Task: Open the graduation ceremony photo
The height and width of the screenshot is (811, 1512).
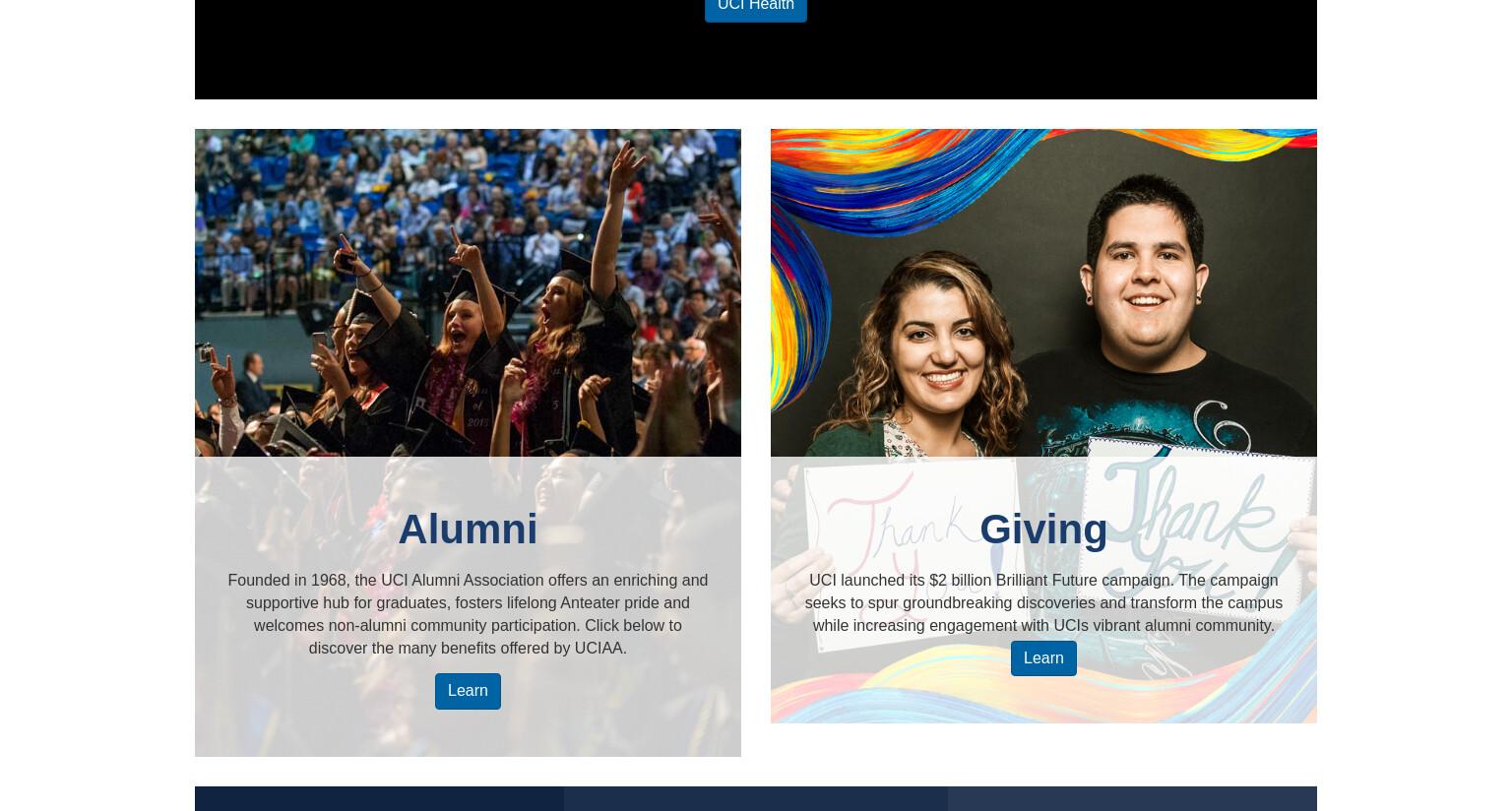Action: point(468,292)
